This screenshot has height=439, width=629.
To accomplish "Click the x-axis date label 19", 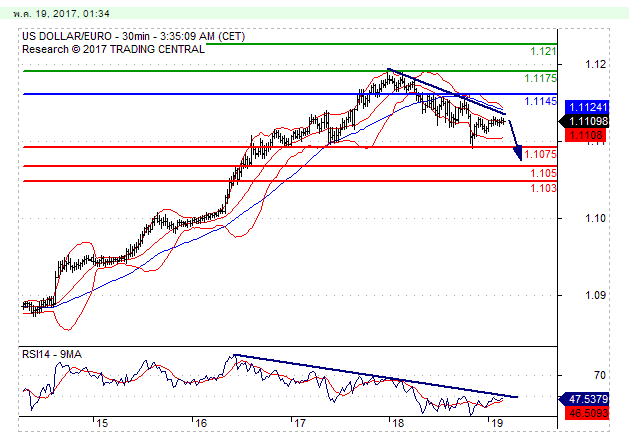I will click(x=497, y=423).
